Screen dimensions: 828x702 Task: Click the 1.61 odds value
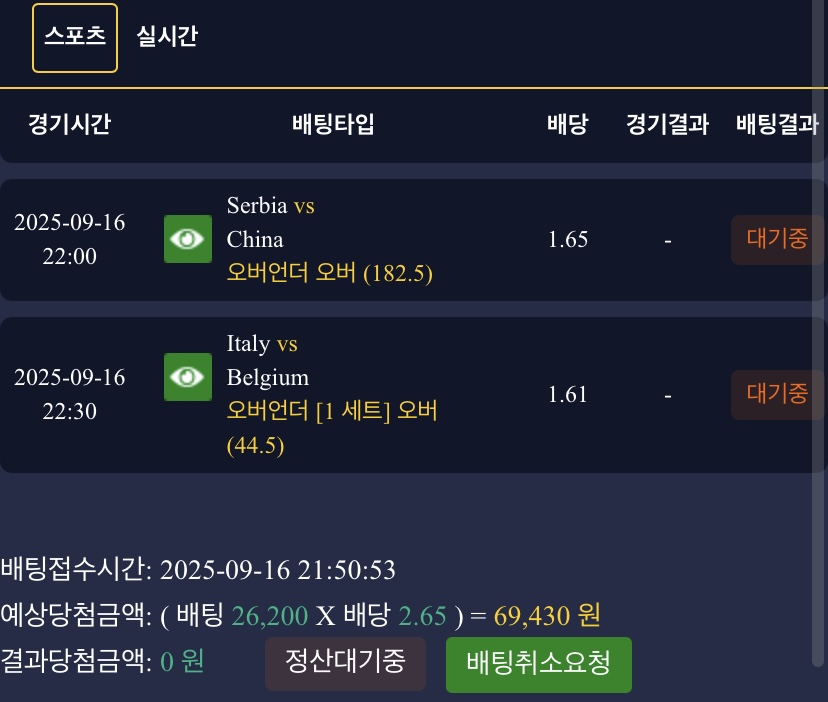567,394
